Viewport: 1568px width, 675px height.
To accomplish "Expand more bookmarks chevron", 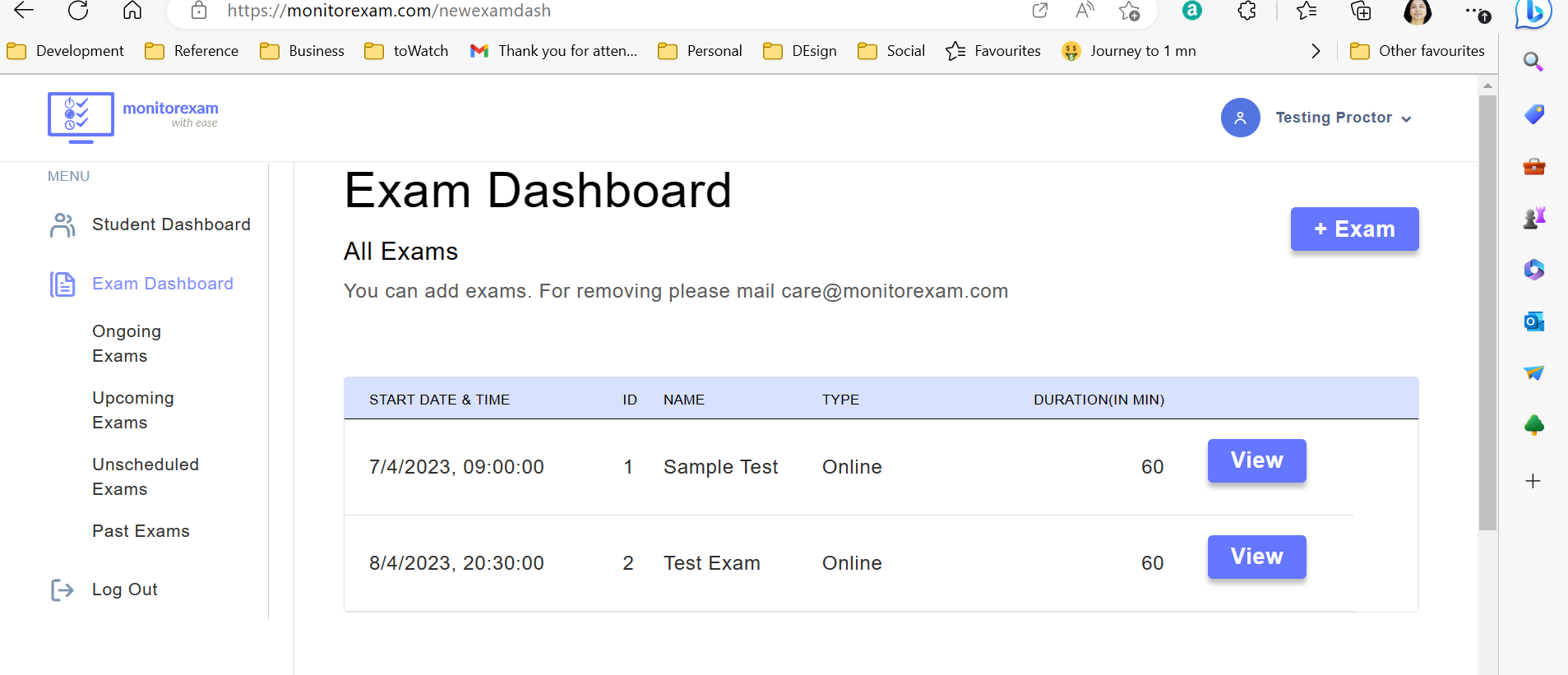I will coord(1316,51).
